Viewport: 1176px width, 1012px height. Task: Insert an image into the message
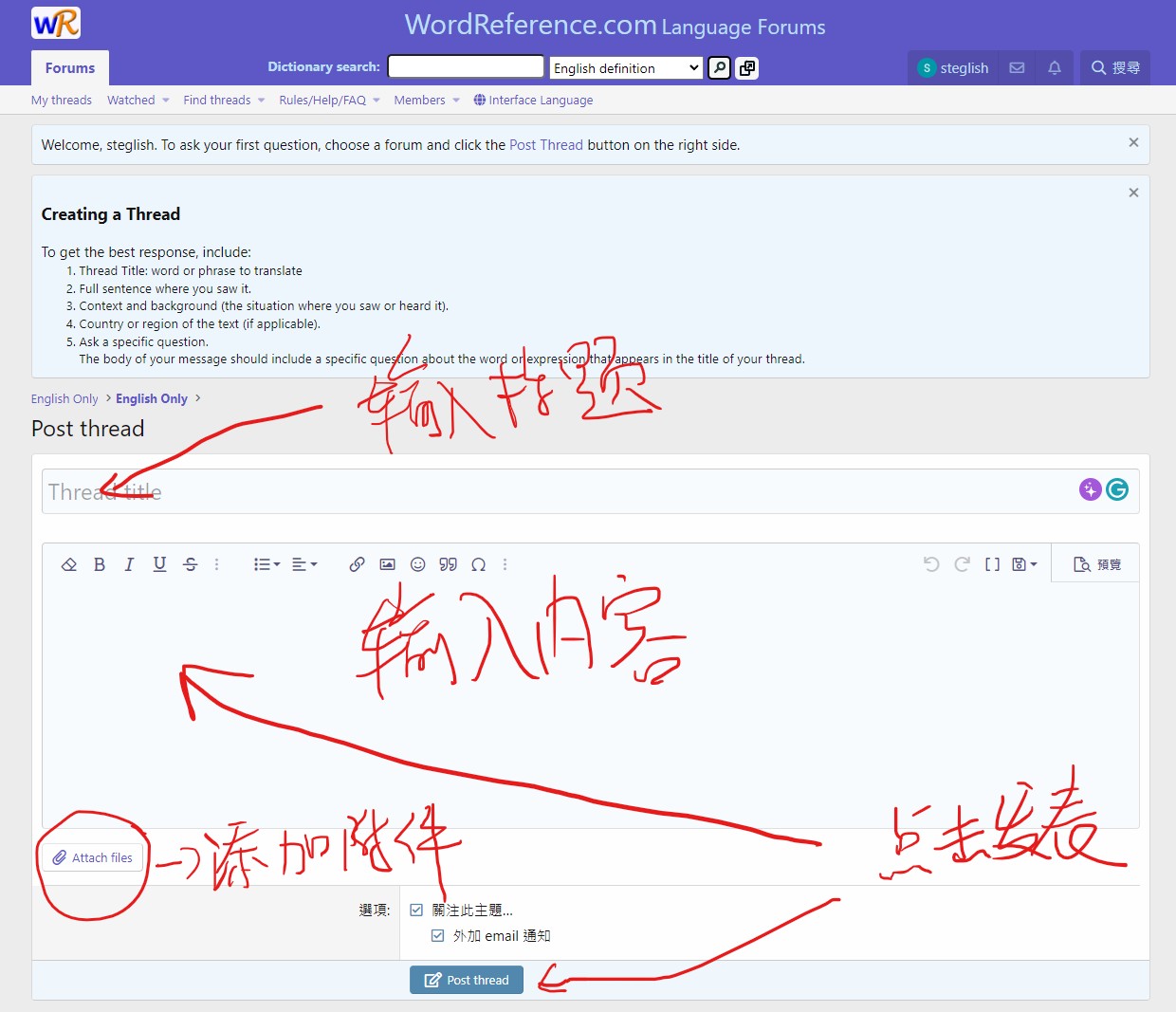[387, 564]
